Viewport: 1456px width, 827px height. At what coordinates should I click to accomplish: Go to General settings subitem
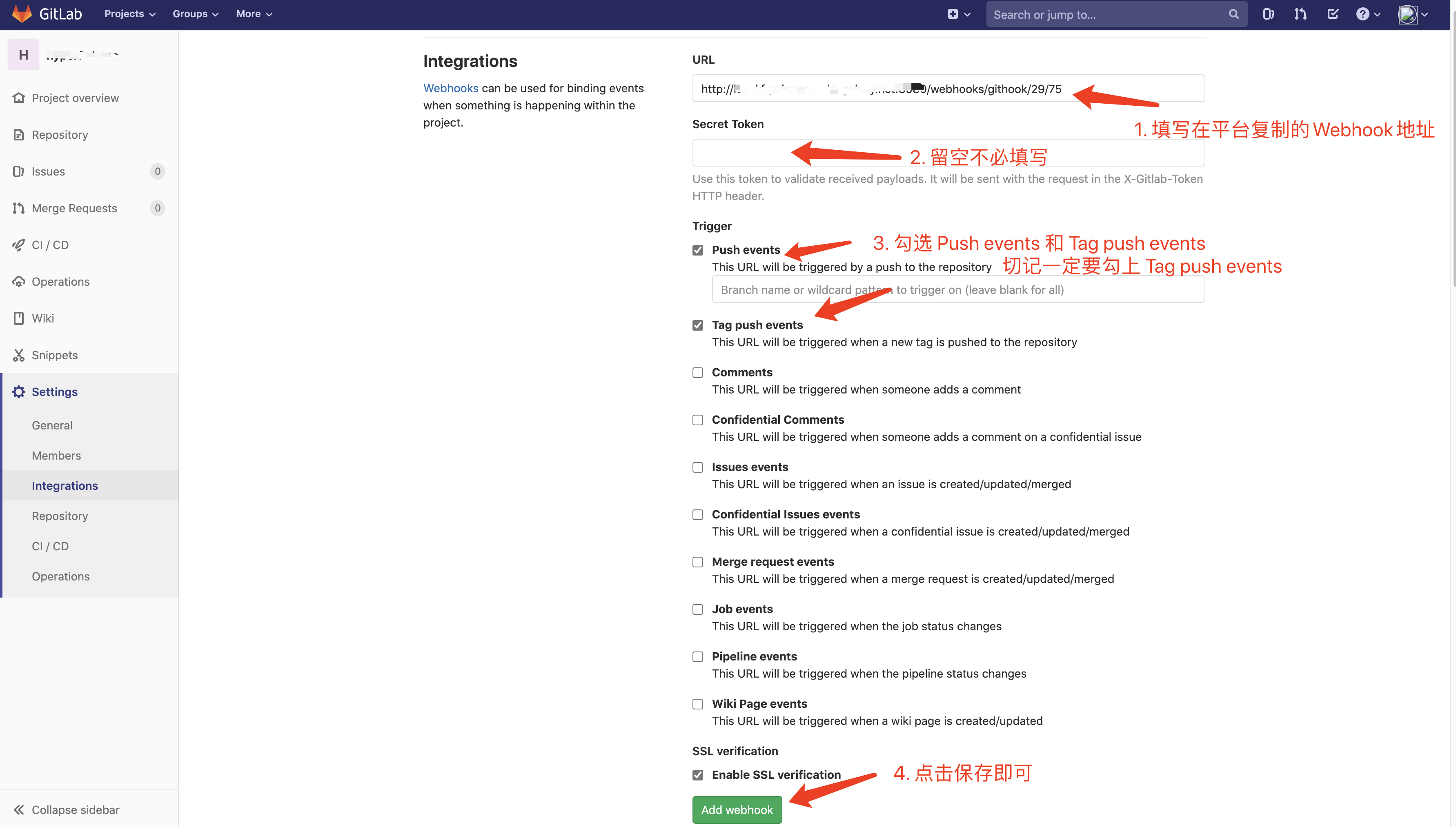tap(52, 425)
